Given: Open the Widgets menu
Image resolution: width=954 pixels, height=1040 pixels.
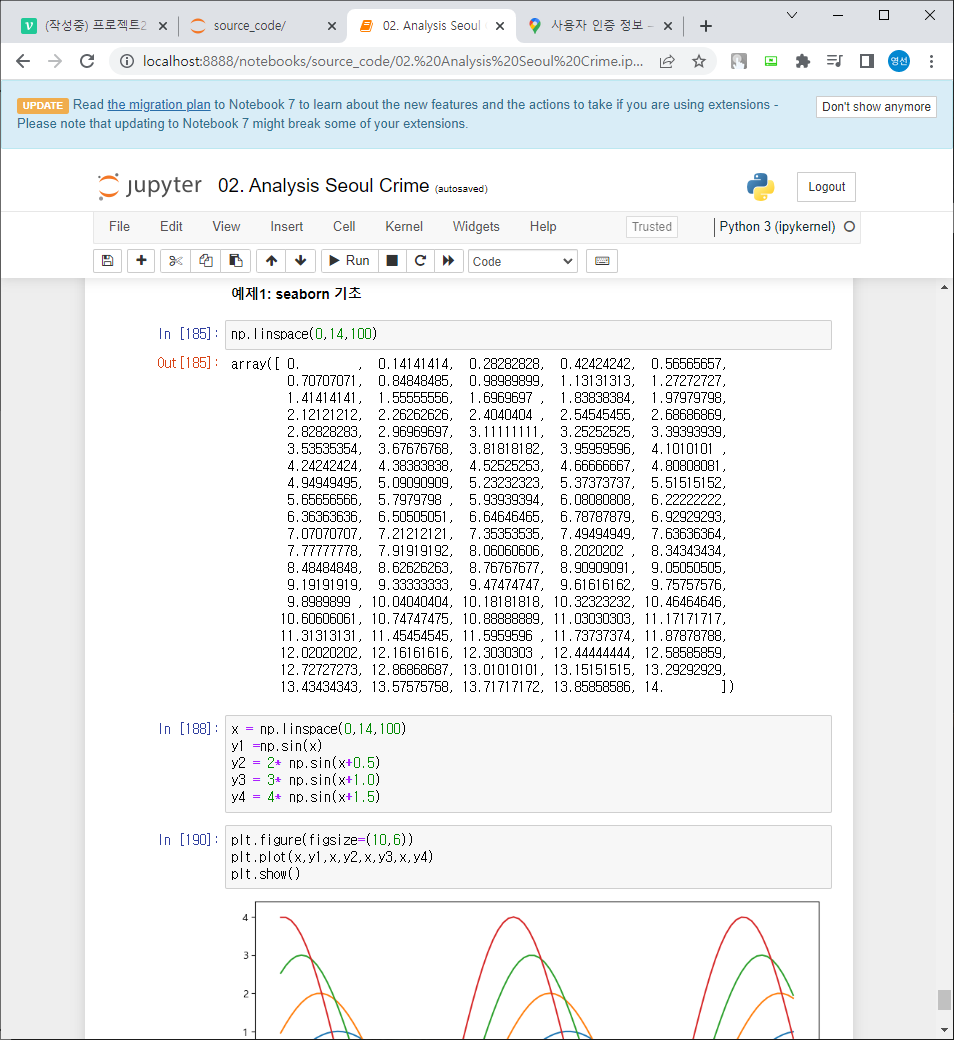Looking at the screenshot, I should pos(476,227).
